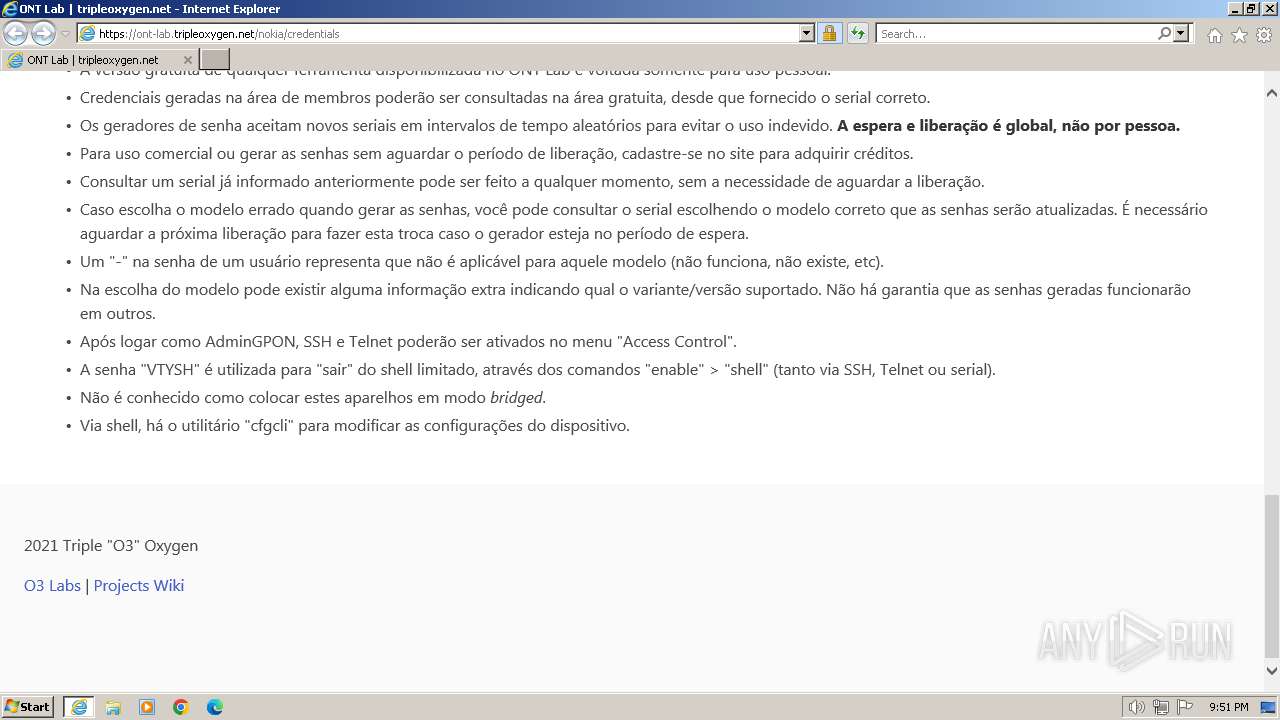Minimize the Internet Explorer window
Image resolution: width=1280 pixels, height=720 pixels.
[x=1234, y=9]
